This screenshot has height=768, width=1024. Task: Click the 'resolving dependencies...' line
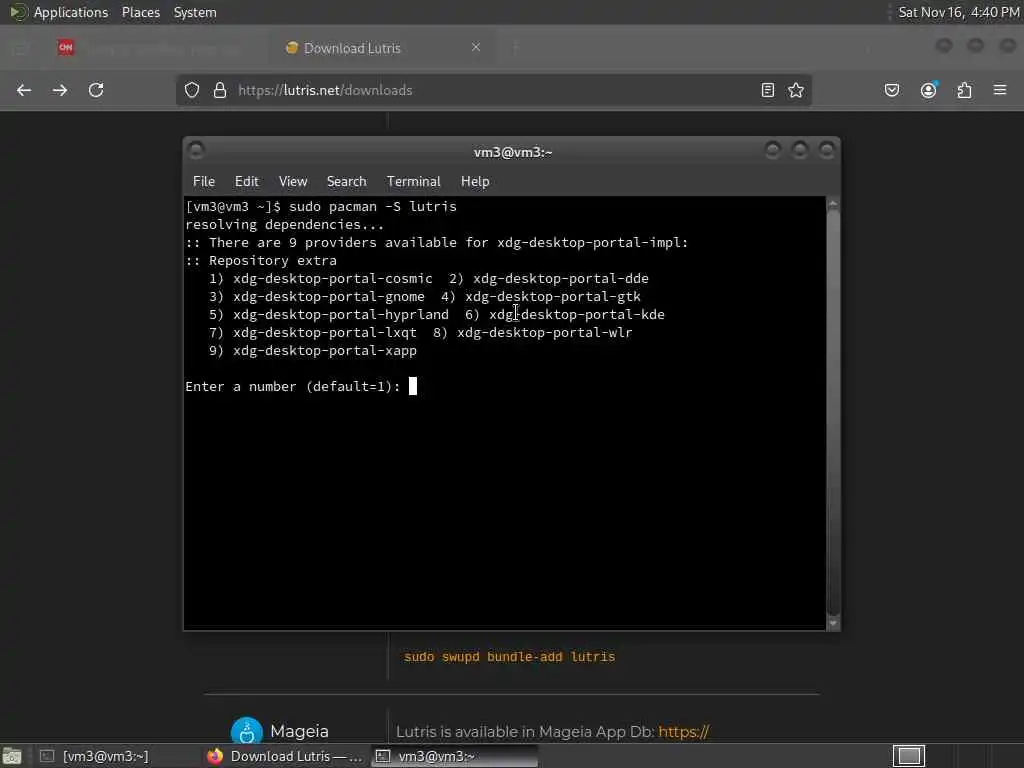click(x=285, y=225)
